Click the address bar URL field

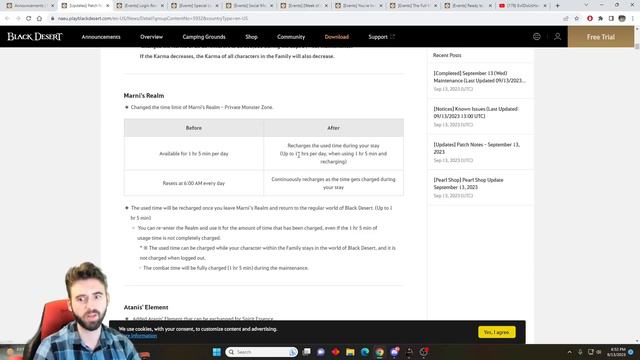coord(306,18)
